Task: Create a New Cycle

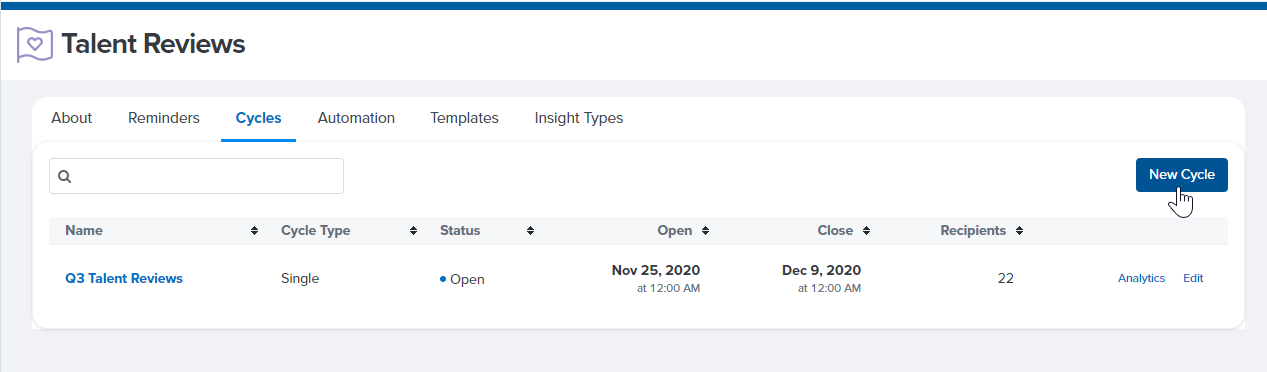Action: click(x=1182, y=174)
